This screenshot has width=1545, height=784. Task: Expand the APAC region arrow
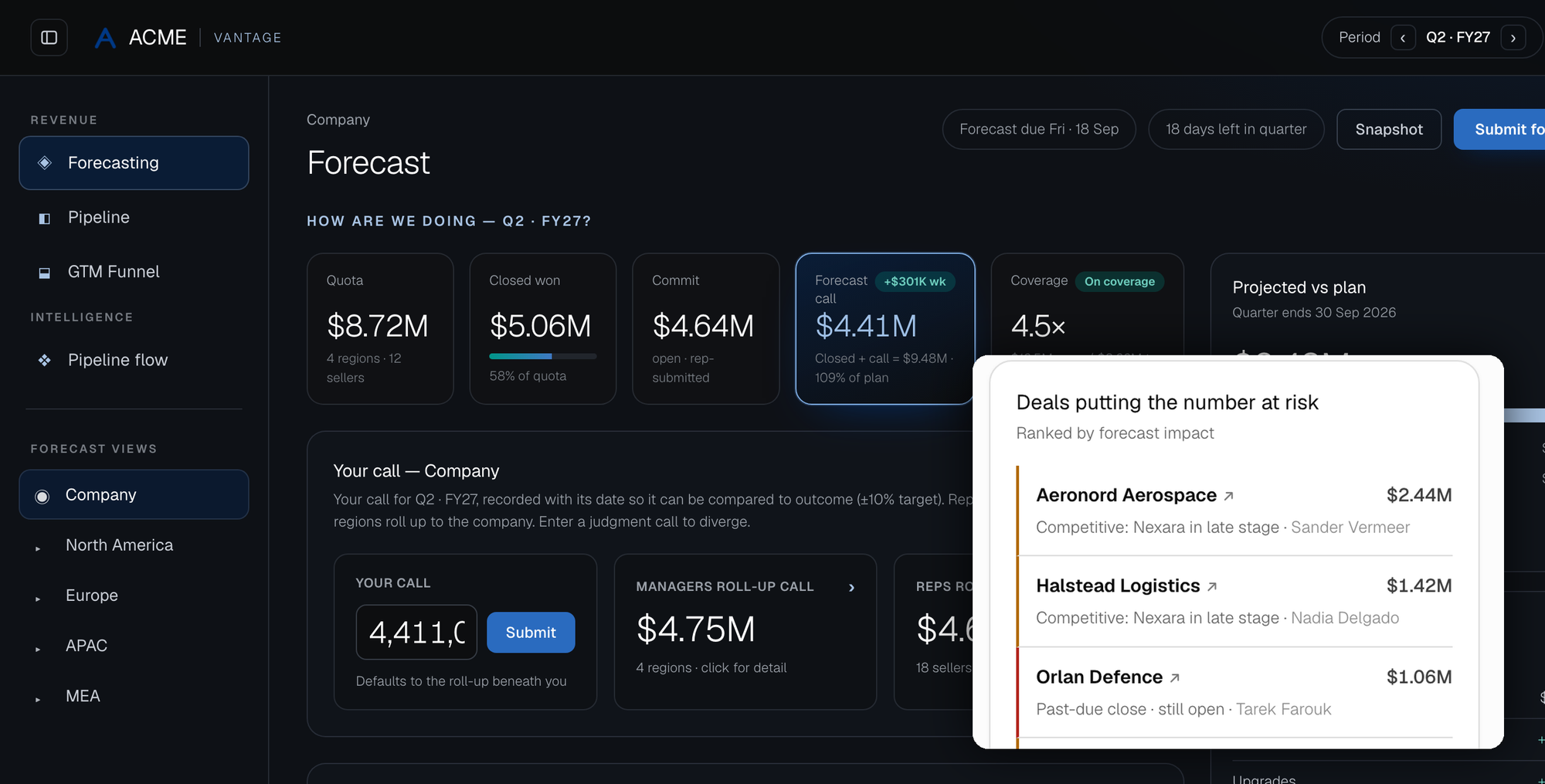click(38, 649)
